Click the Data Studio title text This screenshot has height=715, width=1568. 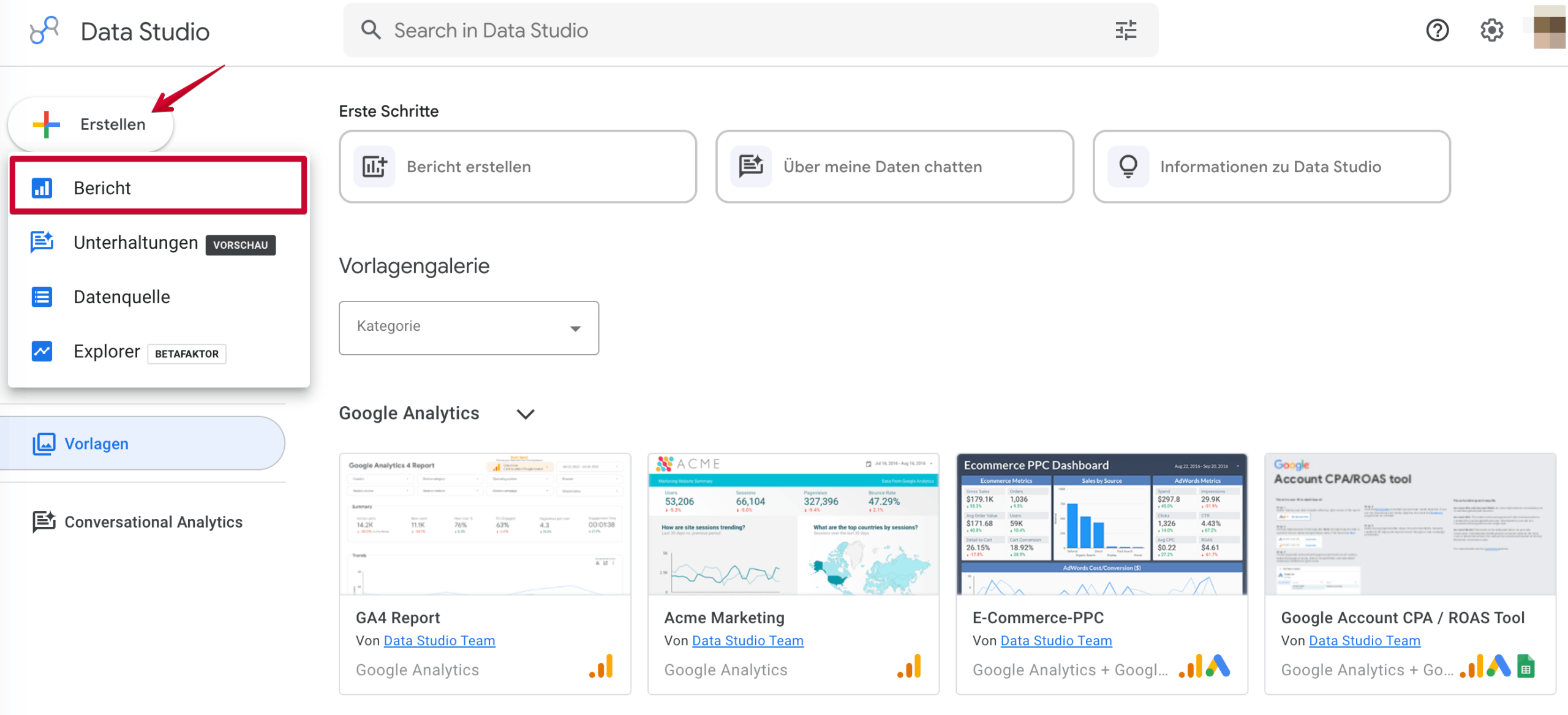145,31
